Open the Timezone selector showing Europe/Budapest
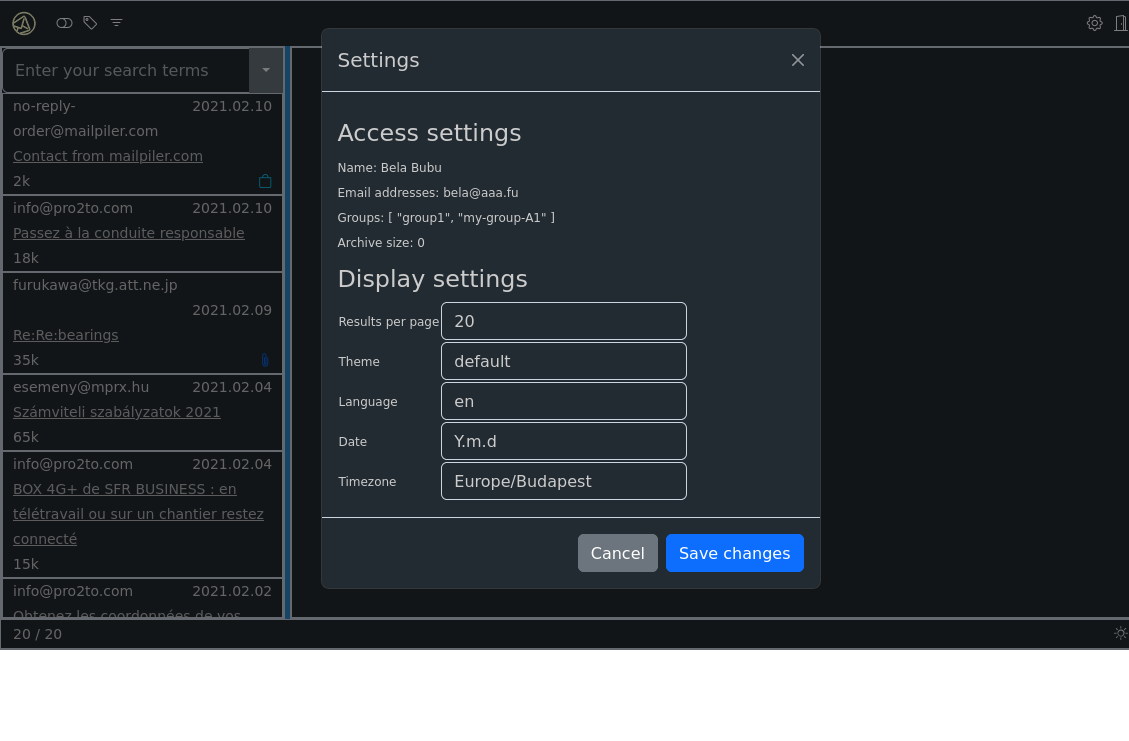Image resolution: width=1129 pixels, height=741 pixels. [563, 481]
